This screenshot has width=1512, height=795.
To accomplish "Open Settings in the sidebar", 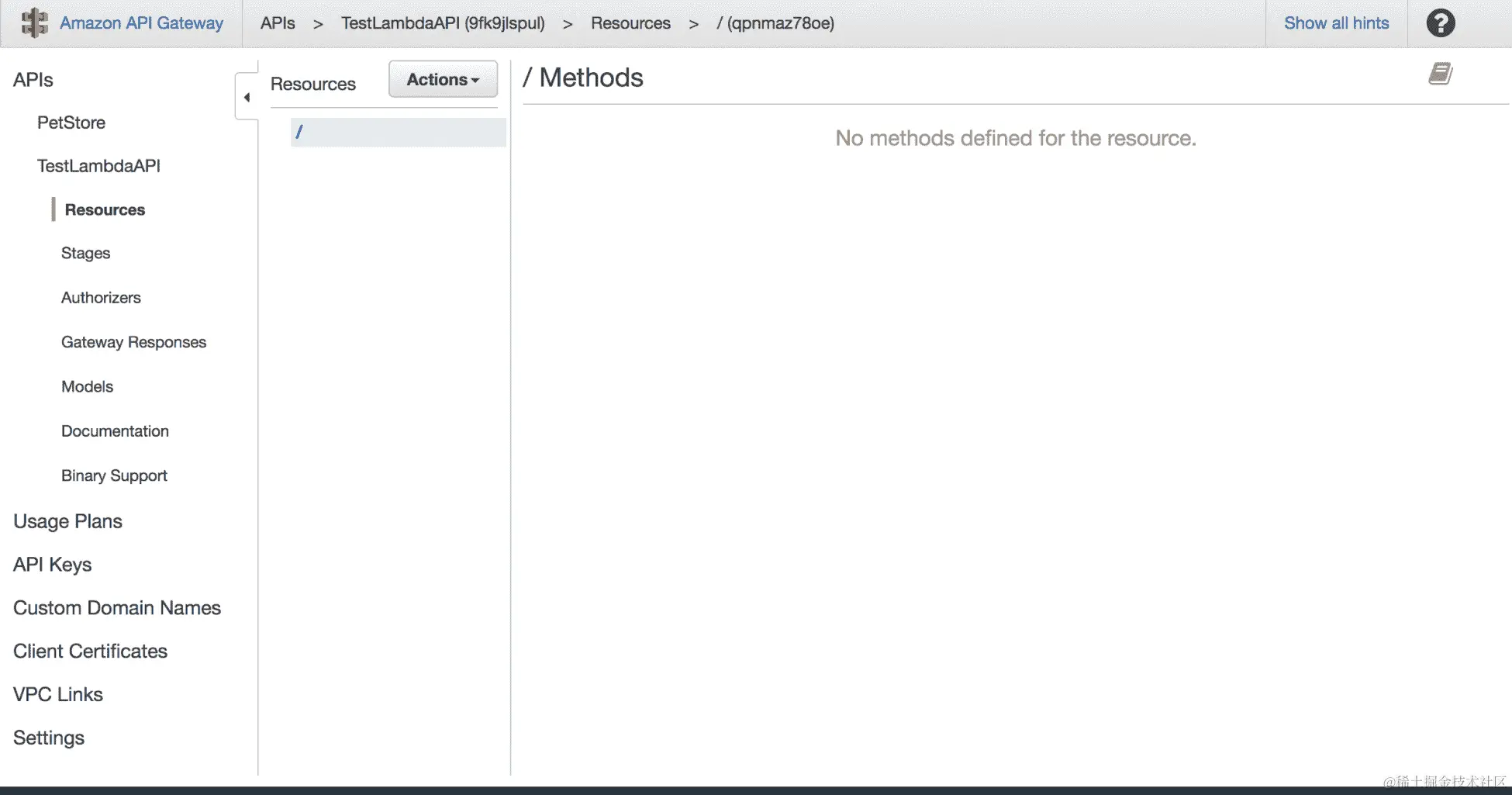I will point(49,738).
